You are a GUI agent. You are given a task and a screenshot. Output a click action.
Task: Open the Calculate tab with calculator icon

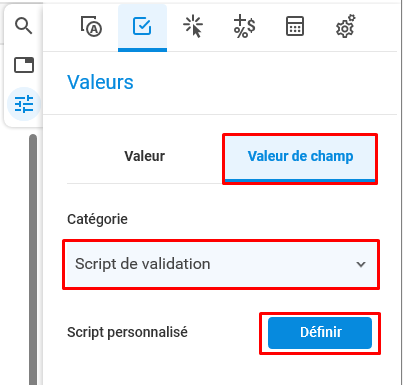coord(295,26)
